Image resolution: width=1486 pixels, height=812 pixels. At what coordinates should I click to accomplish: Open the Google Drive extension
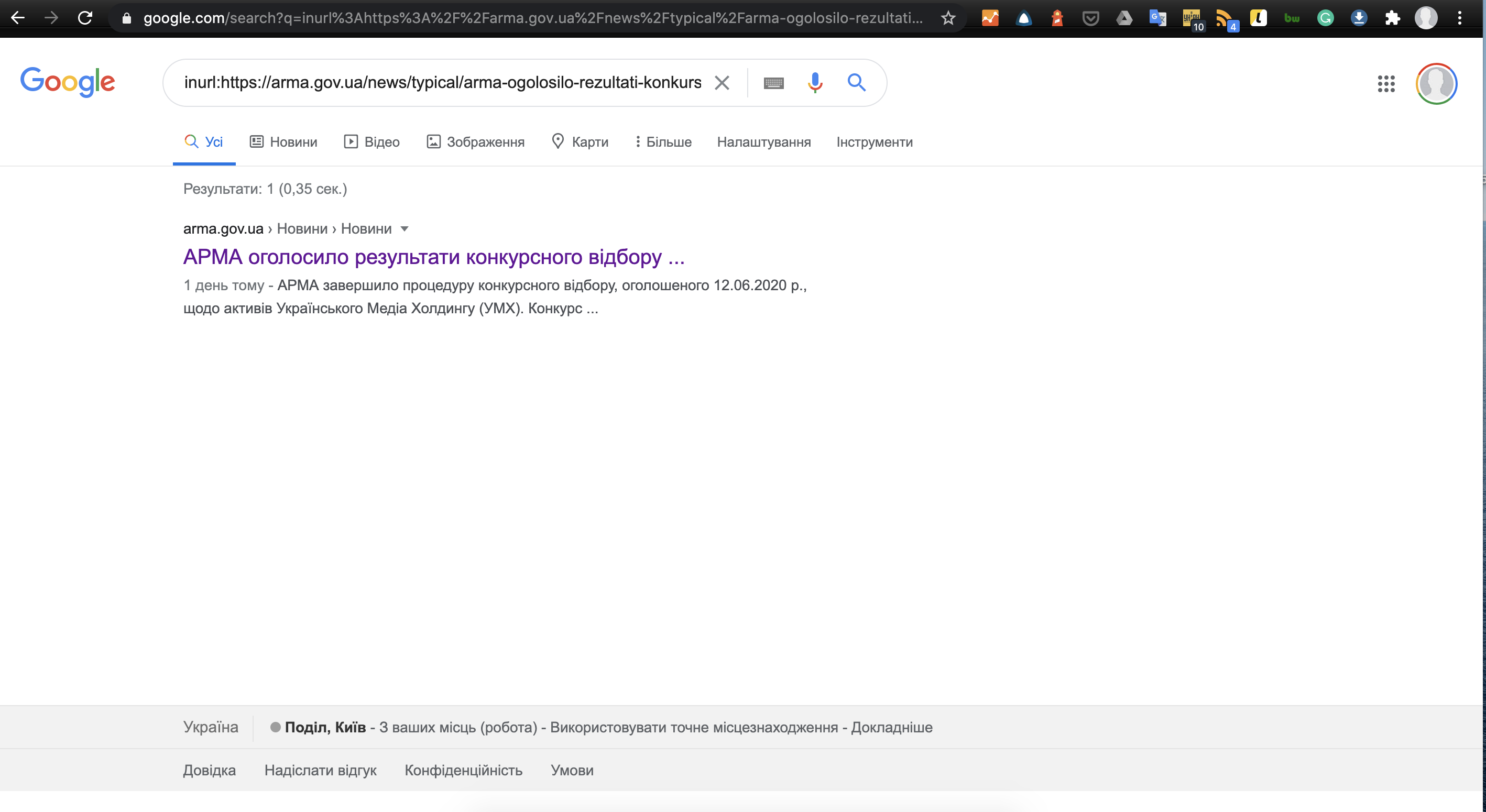click(x=1124, y=18)
